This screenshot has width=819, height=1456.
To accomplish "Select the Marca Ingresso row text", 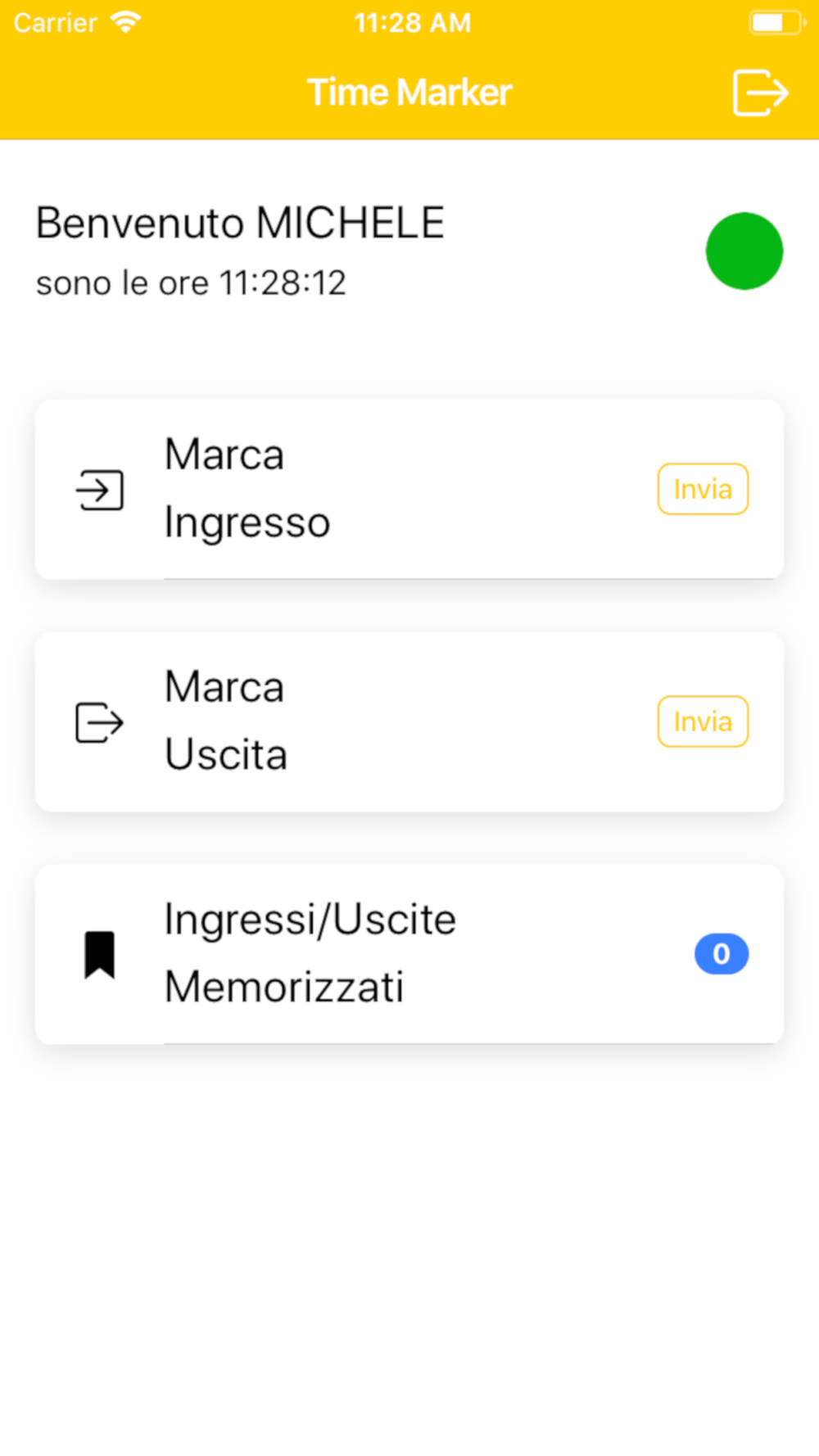I will (247, 489).
